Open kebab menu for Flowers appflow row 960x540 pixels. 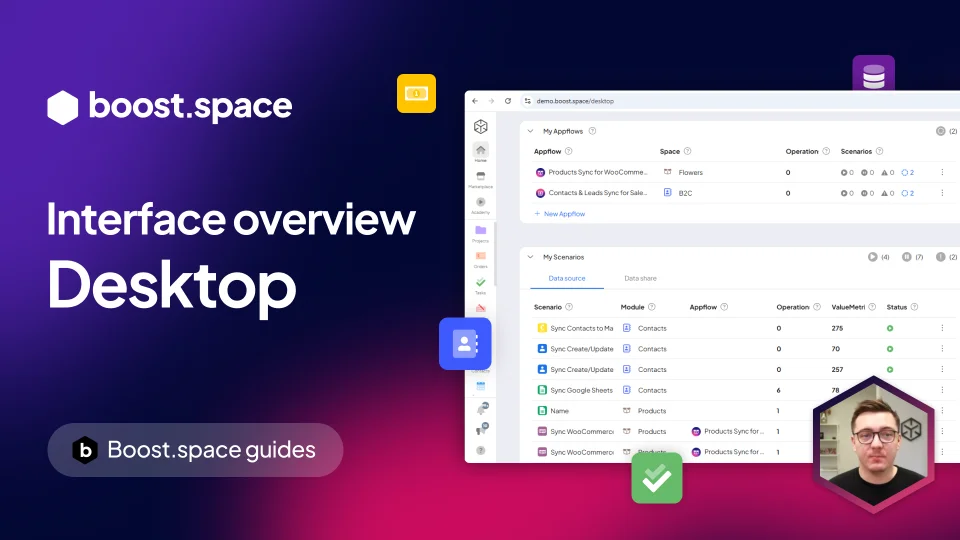942,172
